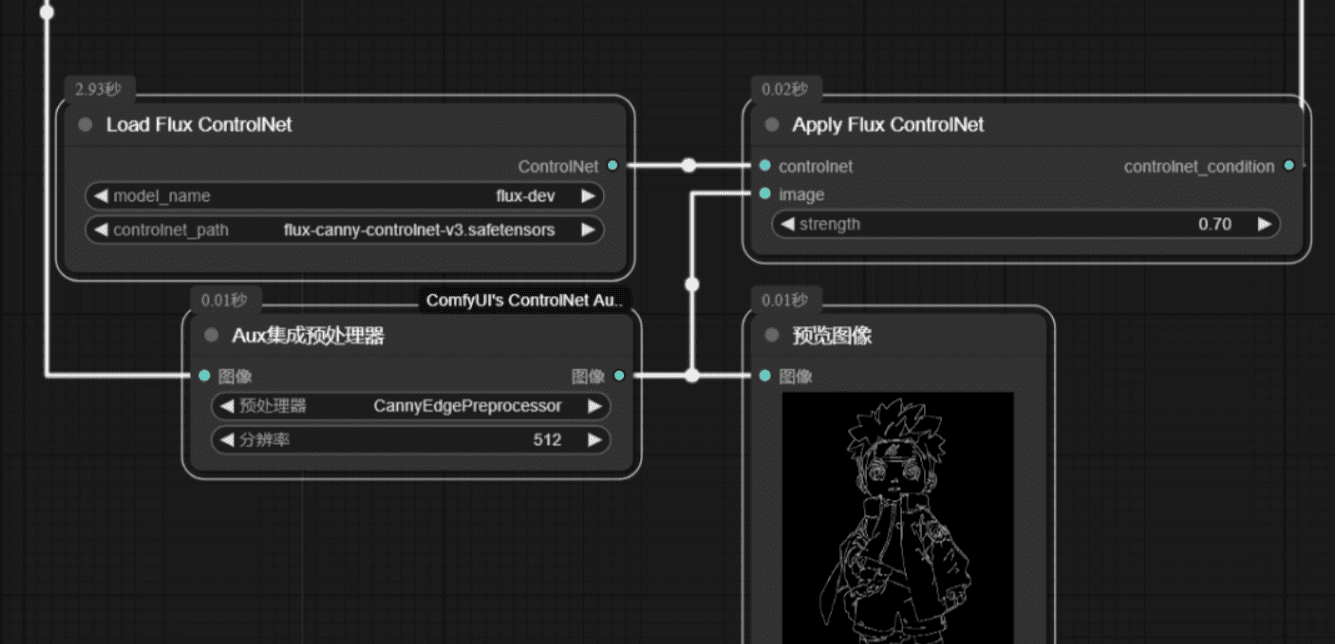Click 图像 input socket on Aux预处理器 node
Viewport: 1335px width, 644px height.
click(205, 376)
